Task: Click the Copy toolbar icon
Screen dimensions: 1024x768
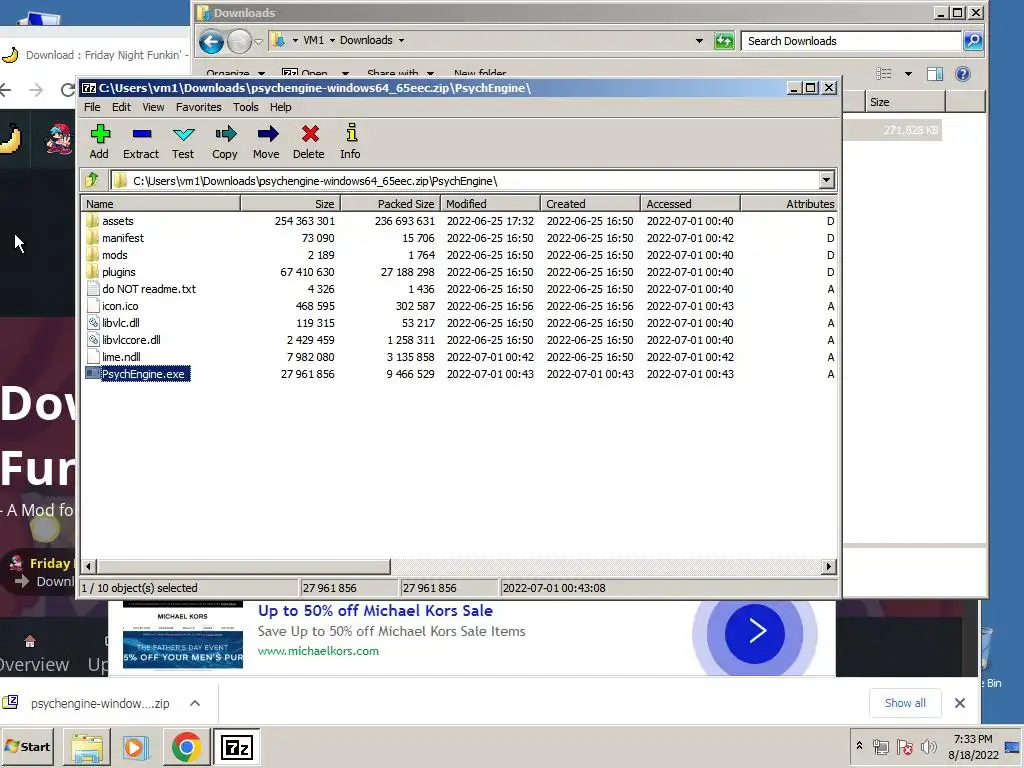Action: (x=225, y=141)
